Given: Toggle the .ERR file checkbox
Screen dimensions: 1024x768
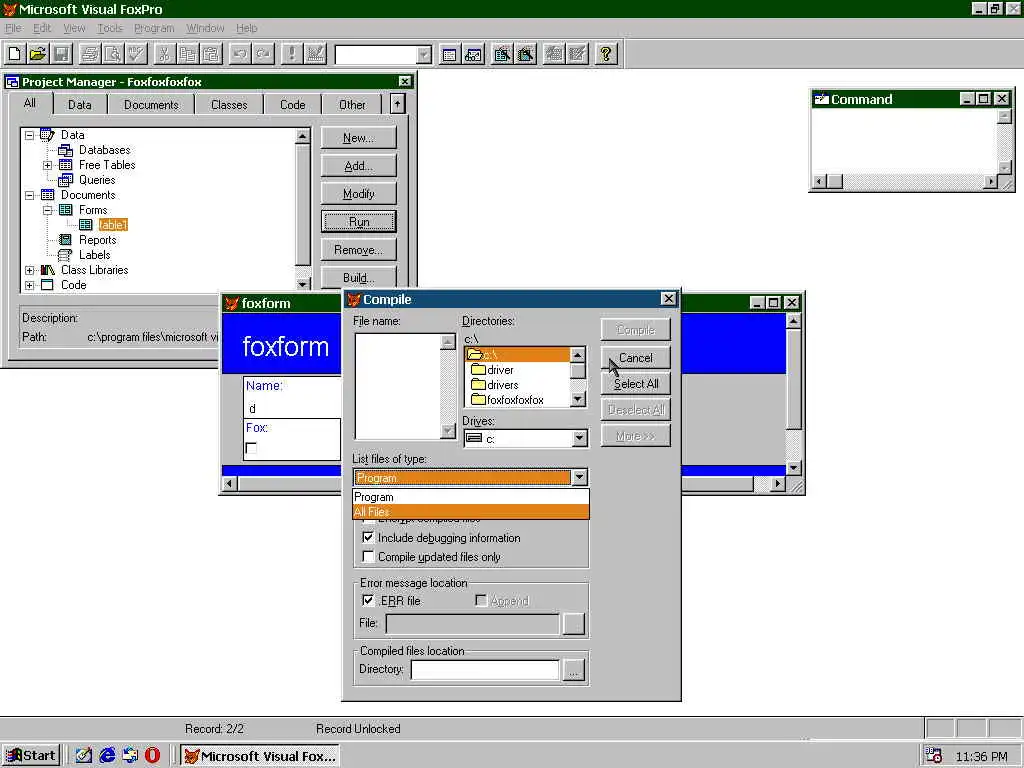Looking at the screenshot, I should pos(368,600).
